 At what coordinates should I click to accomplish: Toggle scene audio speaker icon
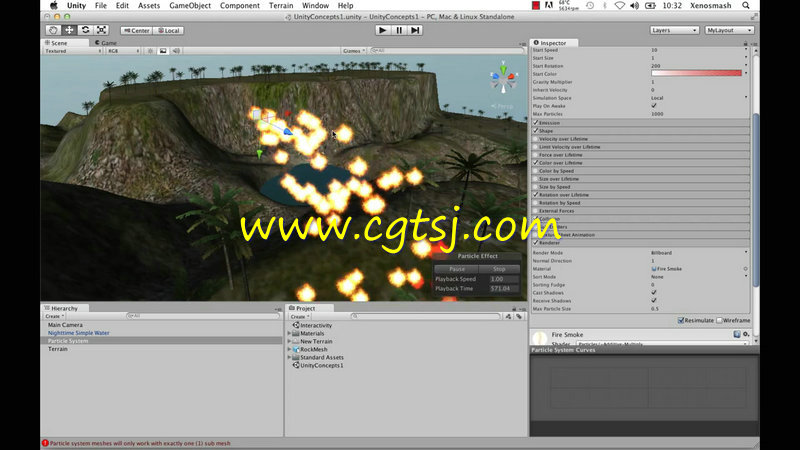pyautogui.click(x=176, y=51)
